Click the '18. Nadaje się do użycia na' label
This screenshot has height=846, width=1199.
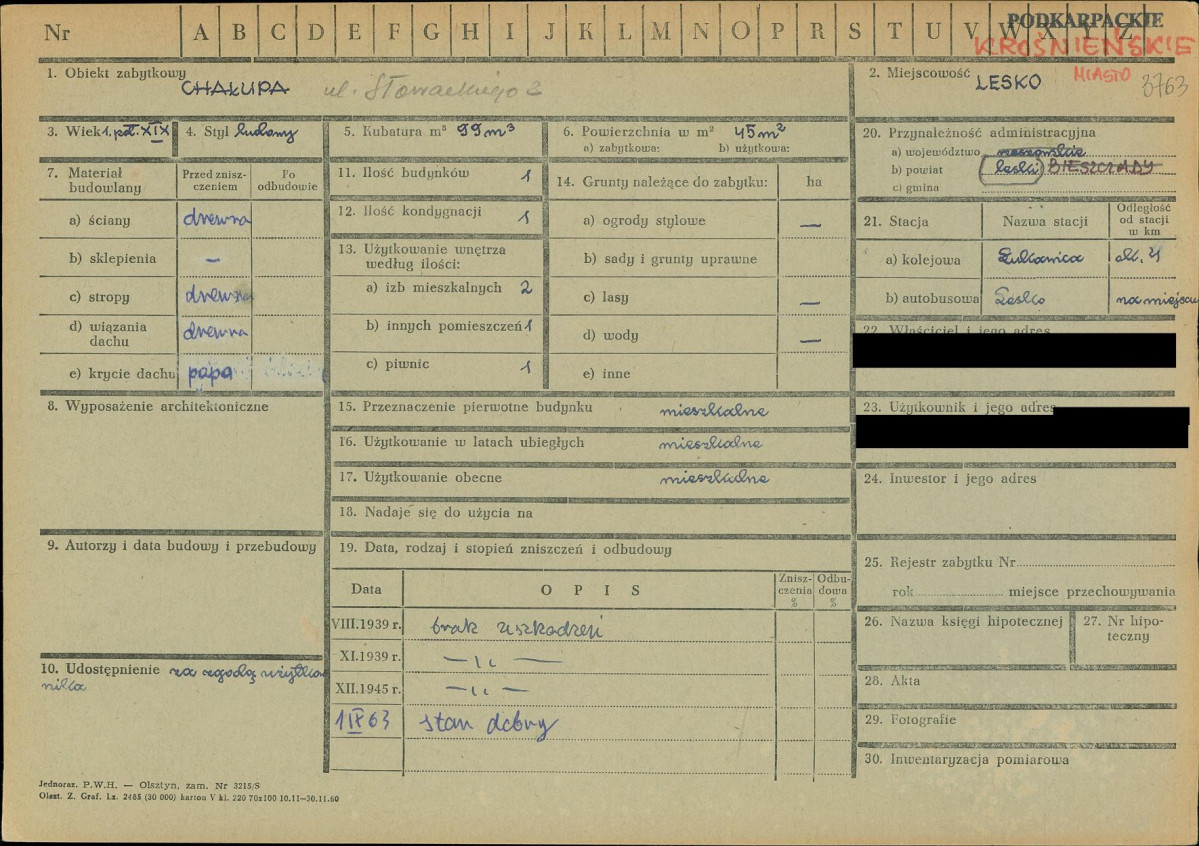click(x=435, y=512)
